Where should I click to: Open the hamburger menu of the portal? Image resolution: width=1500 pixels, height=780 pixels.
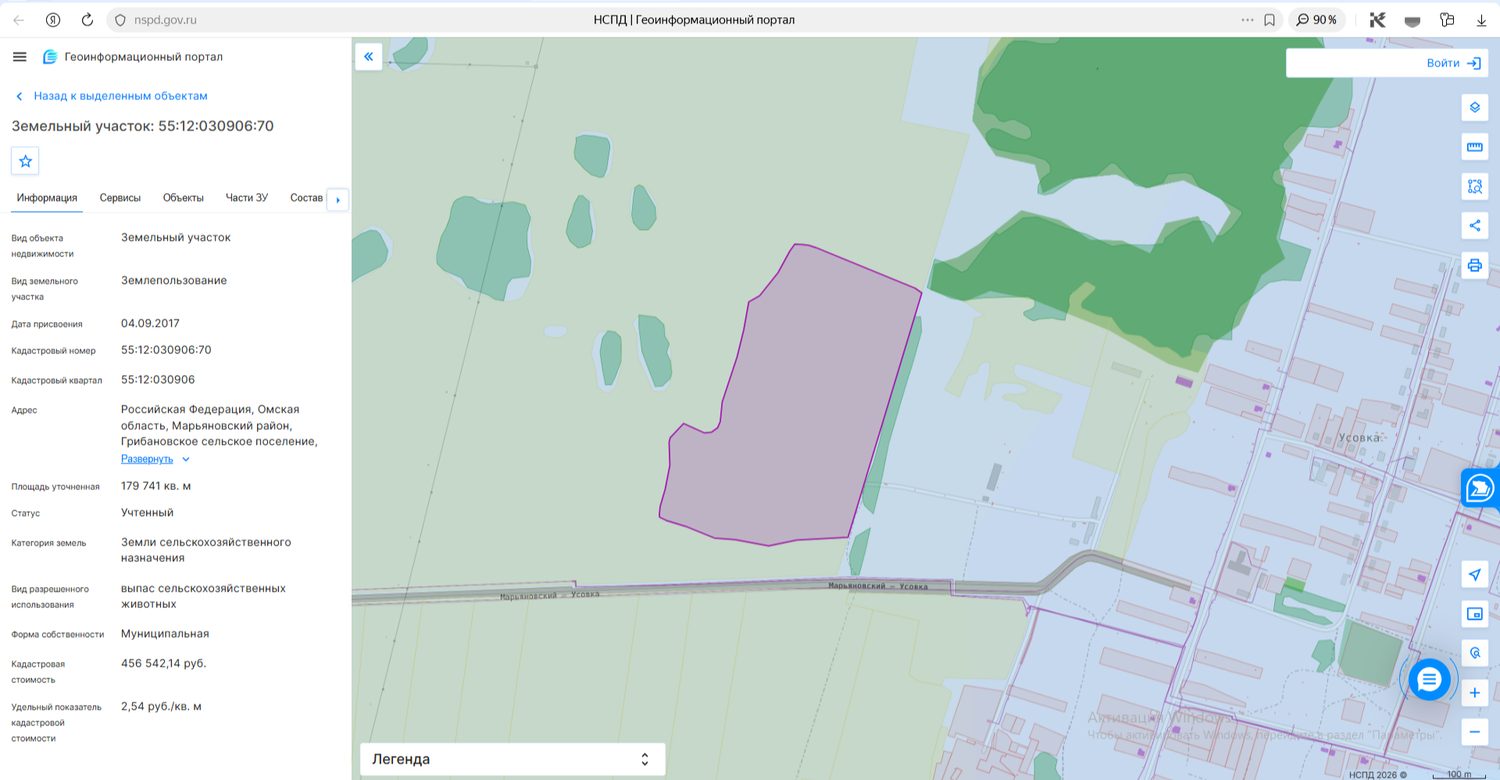coord(20,57)
